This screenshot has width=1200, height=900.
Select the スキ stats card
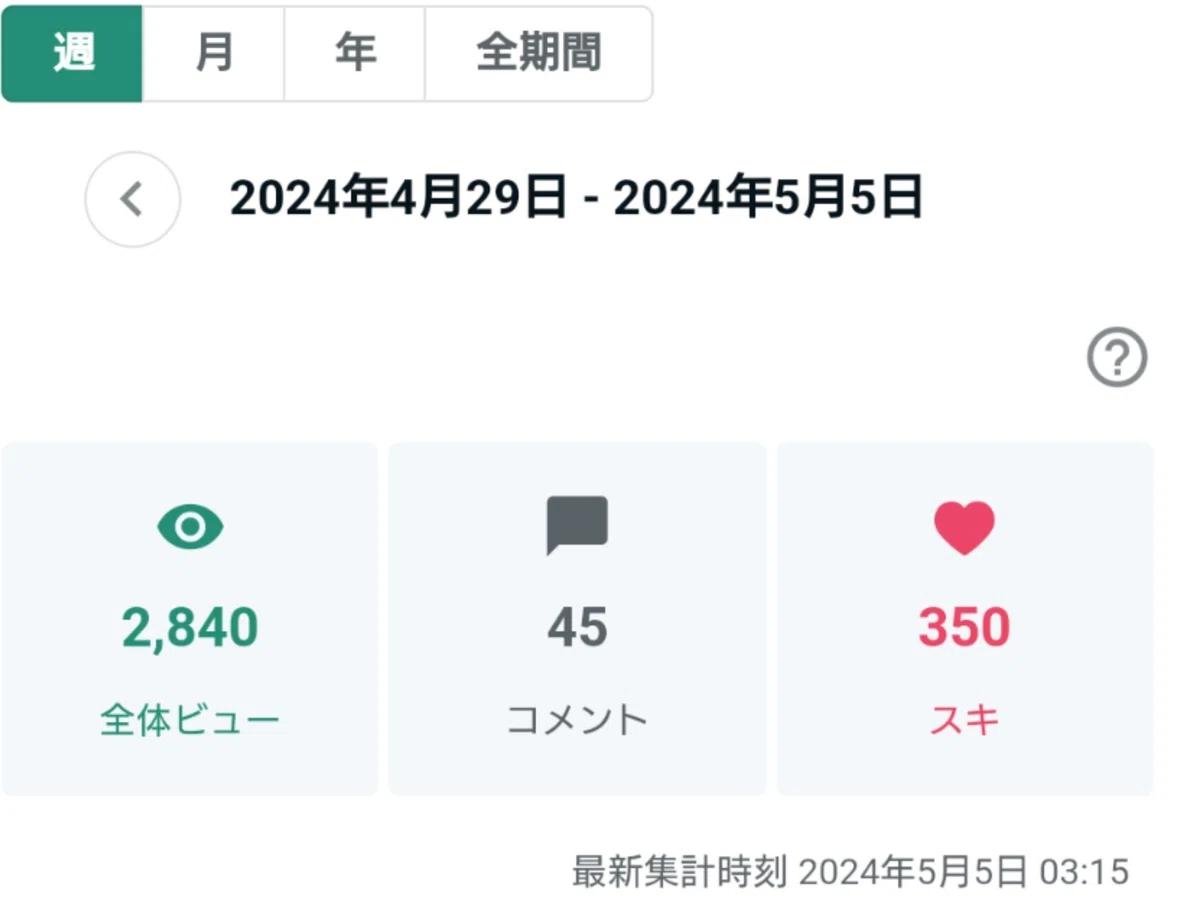[x=965, y=619]
